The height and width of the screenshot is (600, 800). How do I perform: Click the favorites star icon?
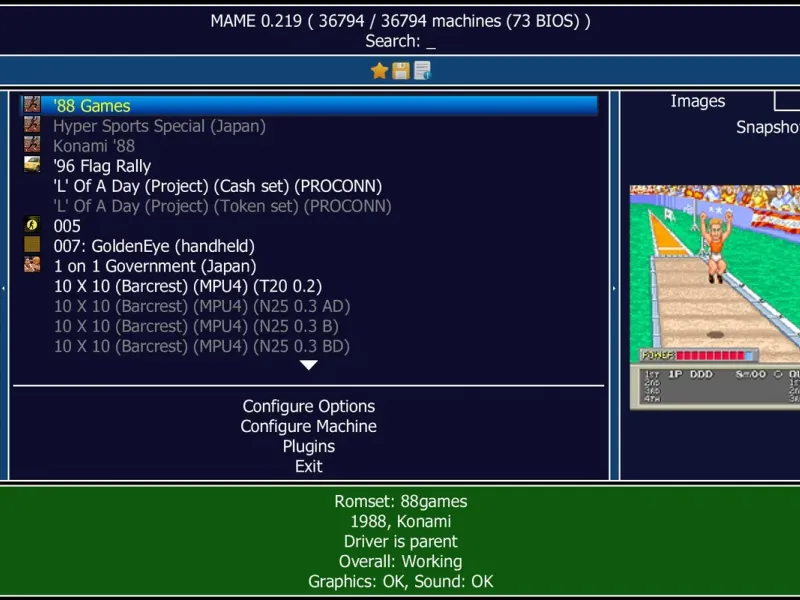(x=379, y=71)
